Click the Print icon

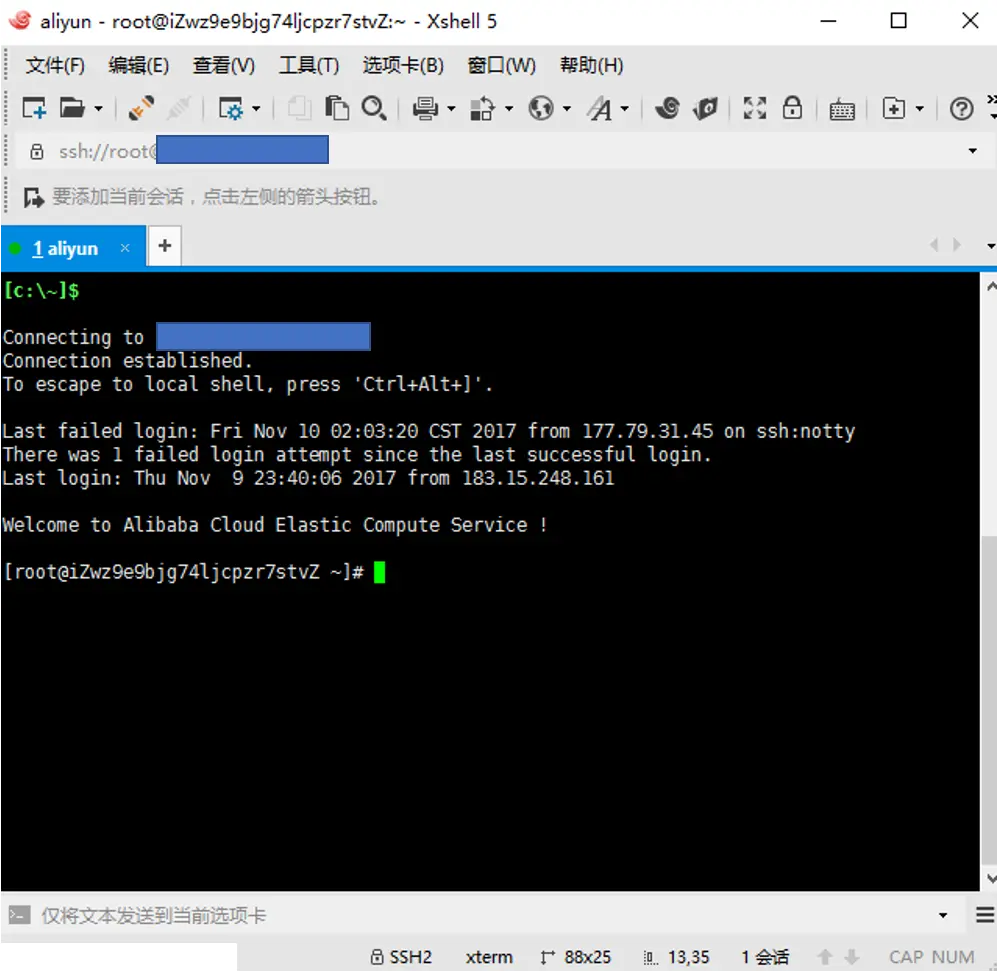click(425, 109)
